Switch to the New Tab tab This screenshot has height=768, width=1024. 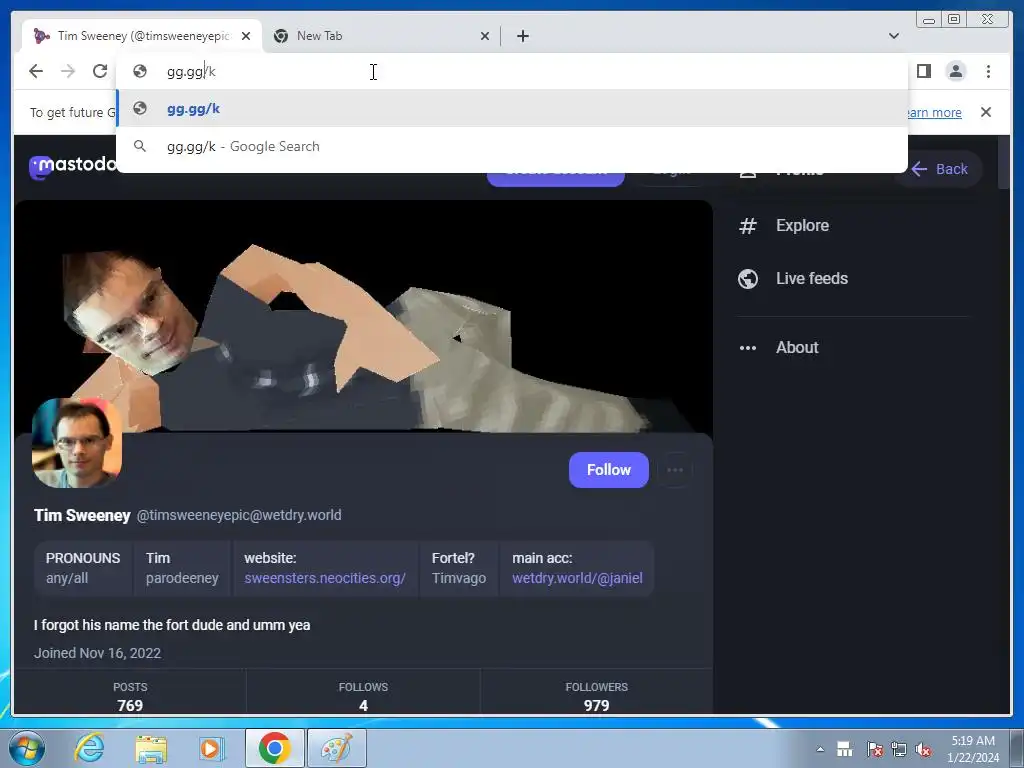[382, 36]
